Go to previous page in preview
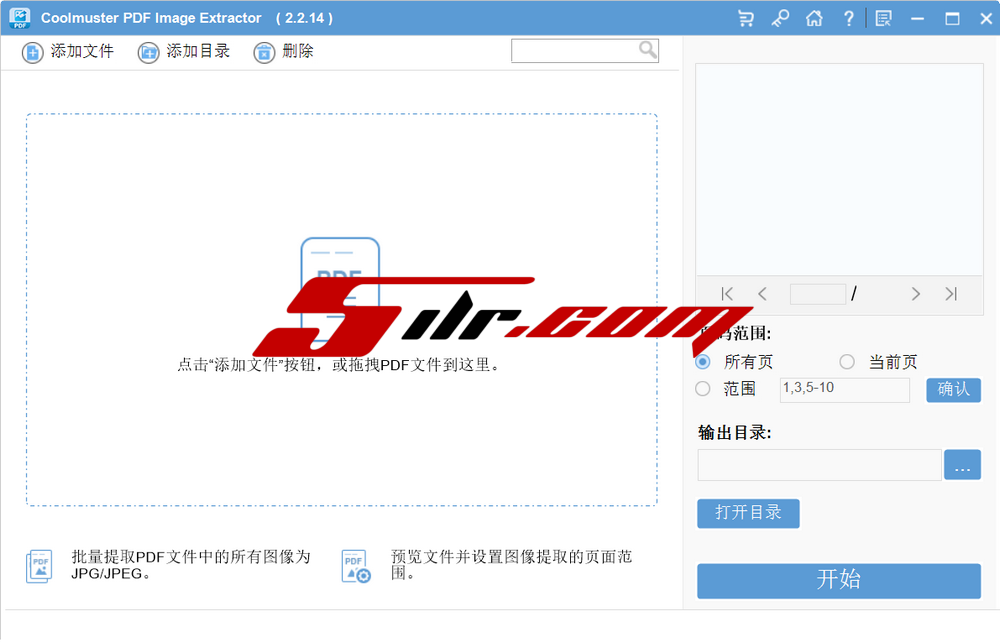The width and height of the screenshot is (1000, 643). pos(763,294)
